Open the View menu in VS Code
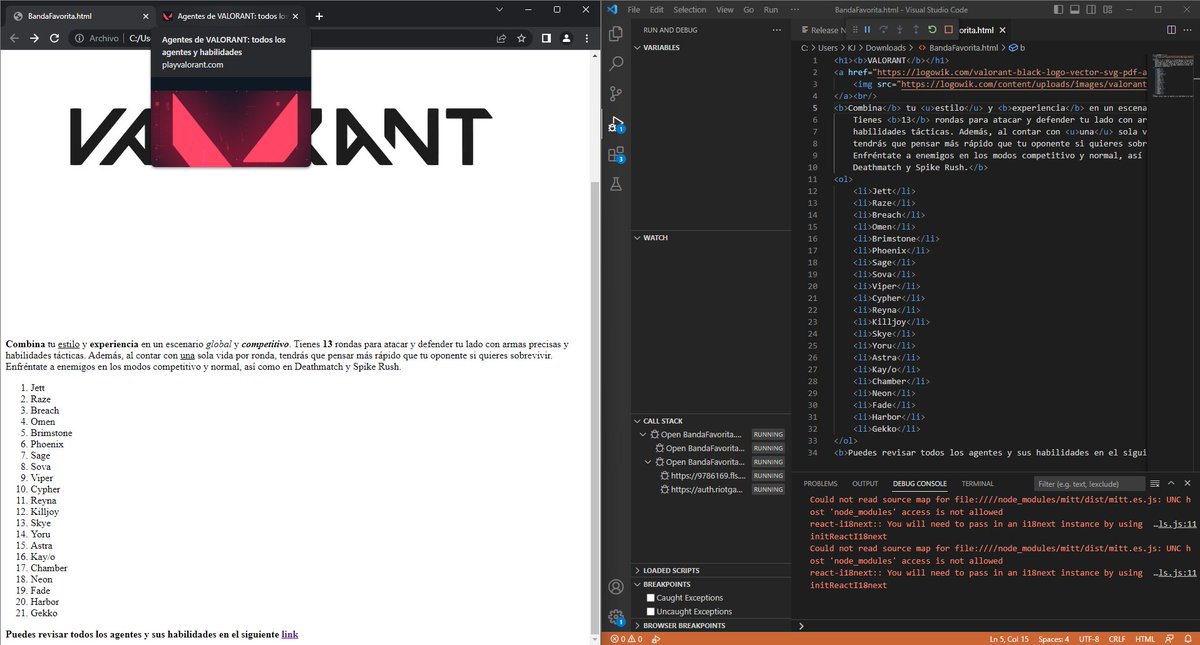Screen dimensions: 1200x645 [x=725, y=9]
